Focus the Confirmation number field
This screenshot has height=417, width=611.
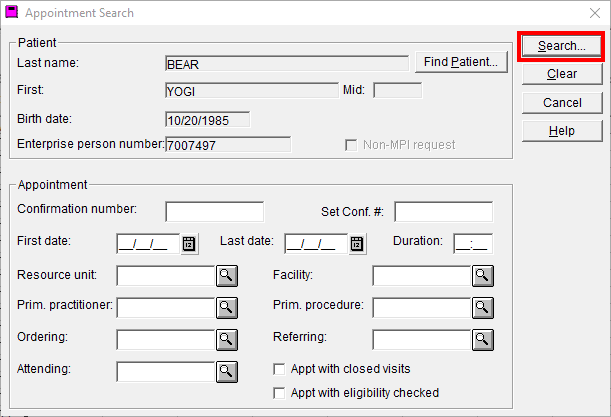click(x=215, y=212)
